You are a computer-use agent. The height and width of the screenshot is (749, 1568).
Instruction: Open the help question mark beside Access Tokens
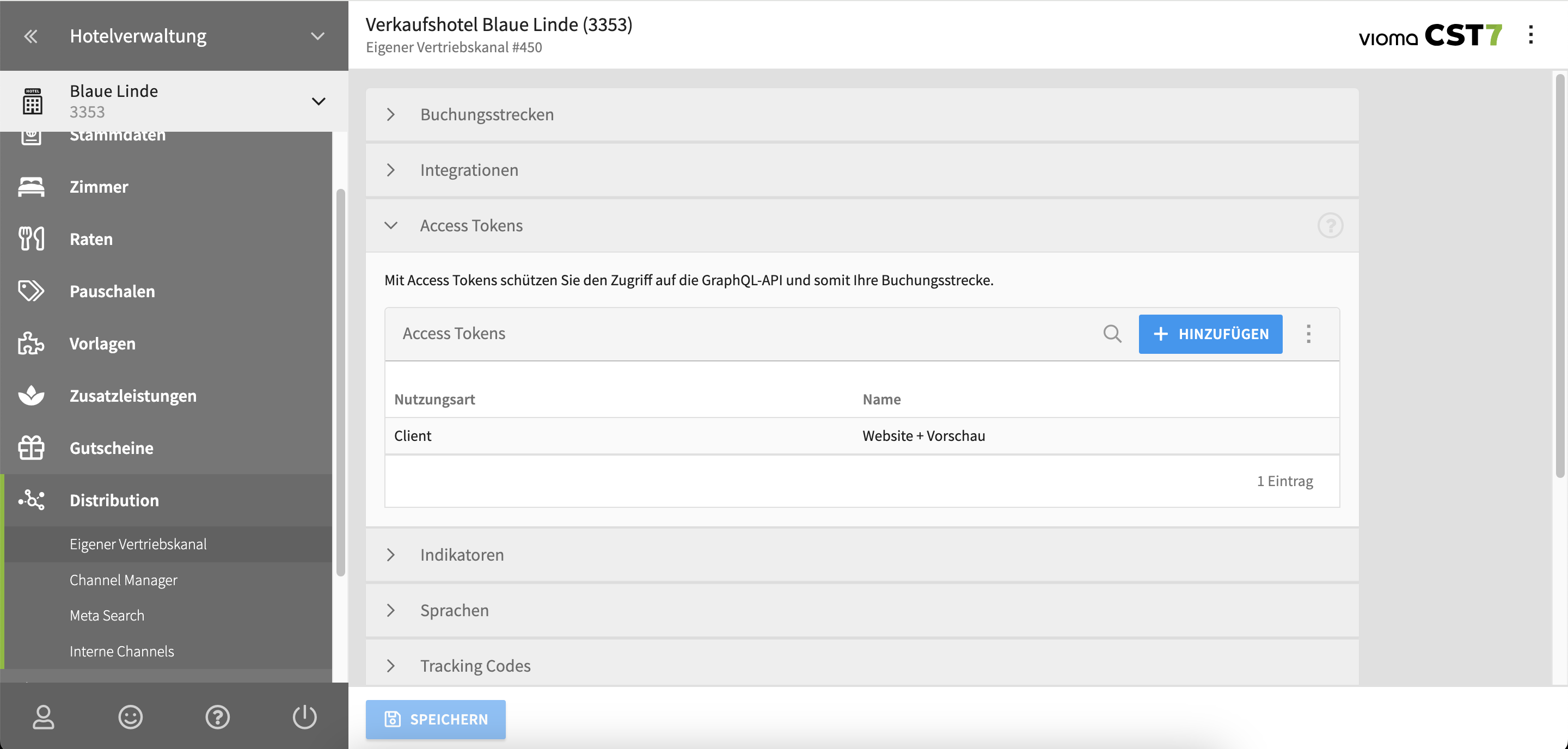[x=1330, y=226]
